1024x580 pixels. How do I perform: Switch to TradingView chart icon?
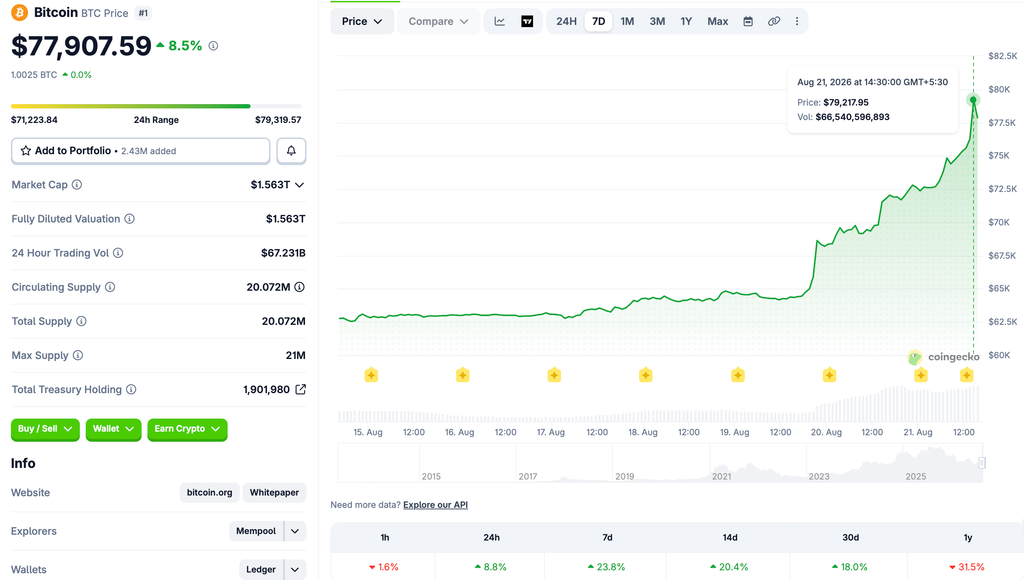point(527,22)
